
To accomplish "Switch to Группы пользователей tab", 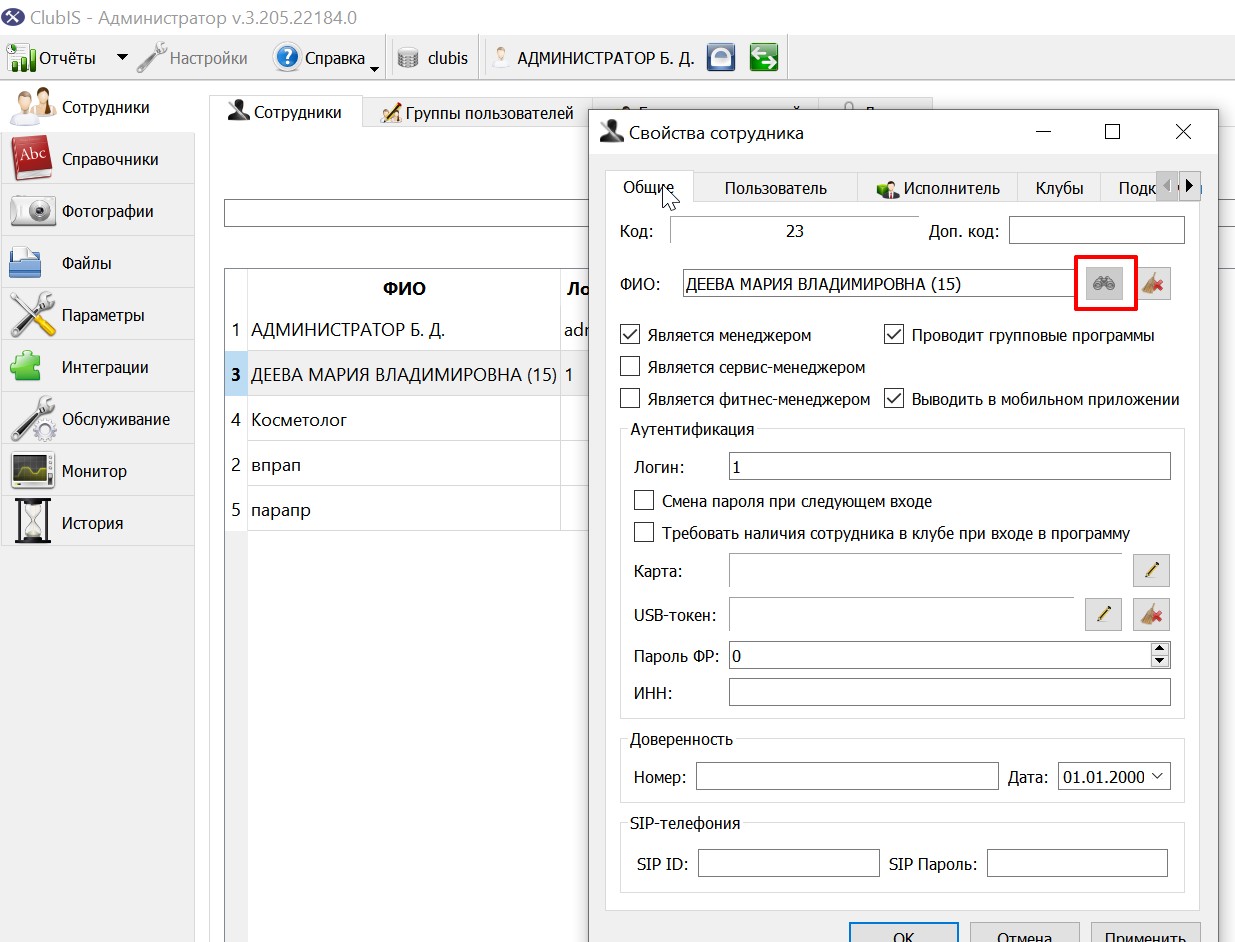I will click(x=477, y=113).
